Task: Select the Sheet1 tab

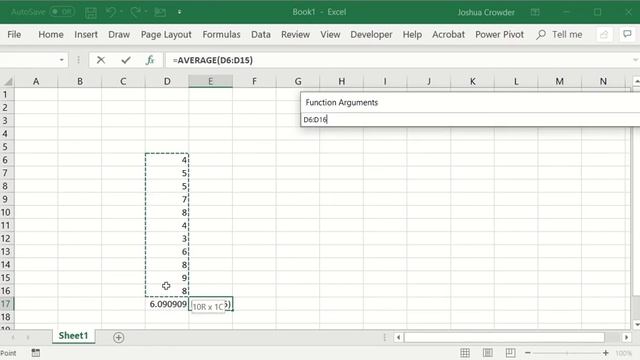Action: (73, 336)
